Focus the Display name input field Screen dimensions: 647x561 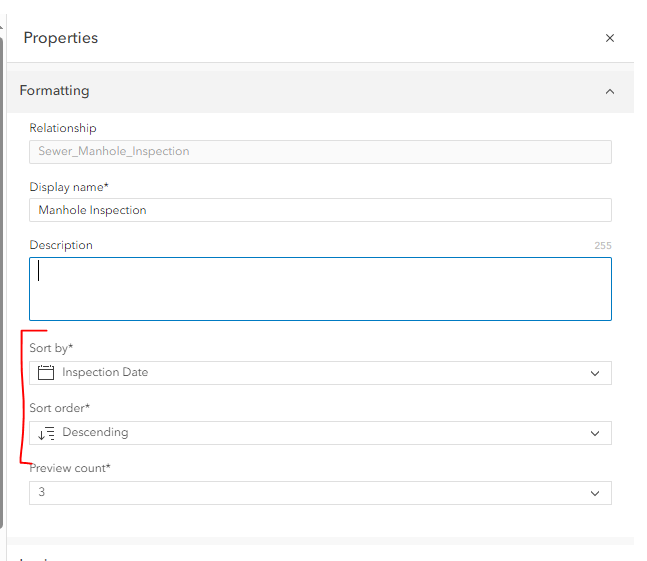coord(320,210)
